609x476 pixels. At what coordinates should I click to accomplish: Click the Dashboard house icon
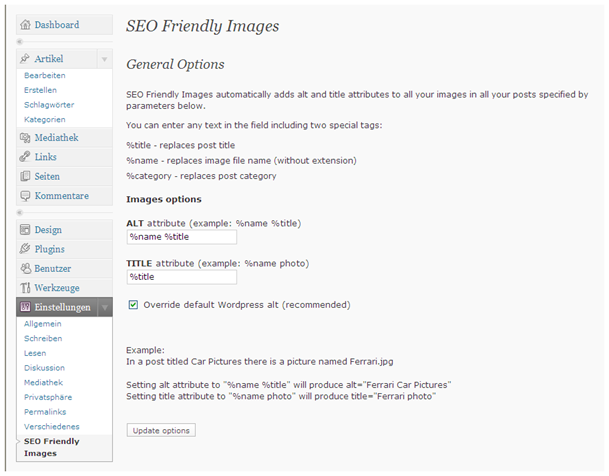coord(25,25)
